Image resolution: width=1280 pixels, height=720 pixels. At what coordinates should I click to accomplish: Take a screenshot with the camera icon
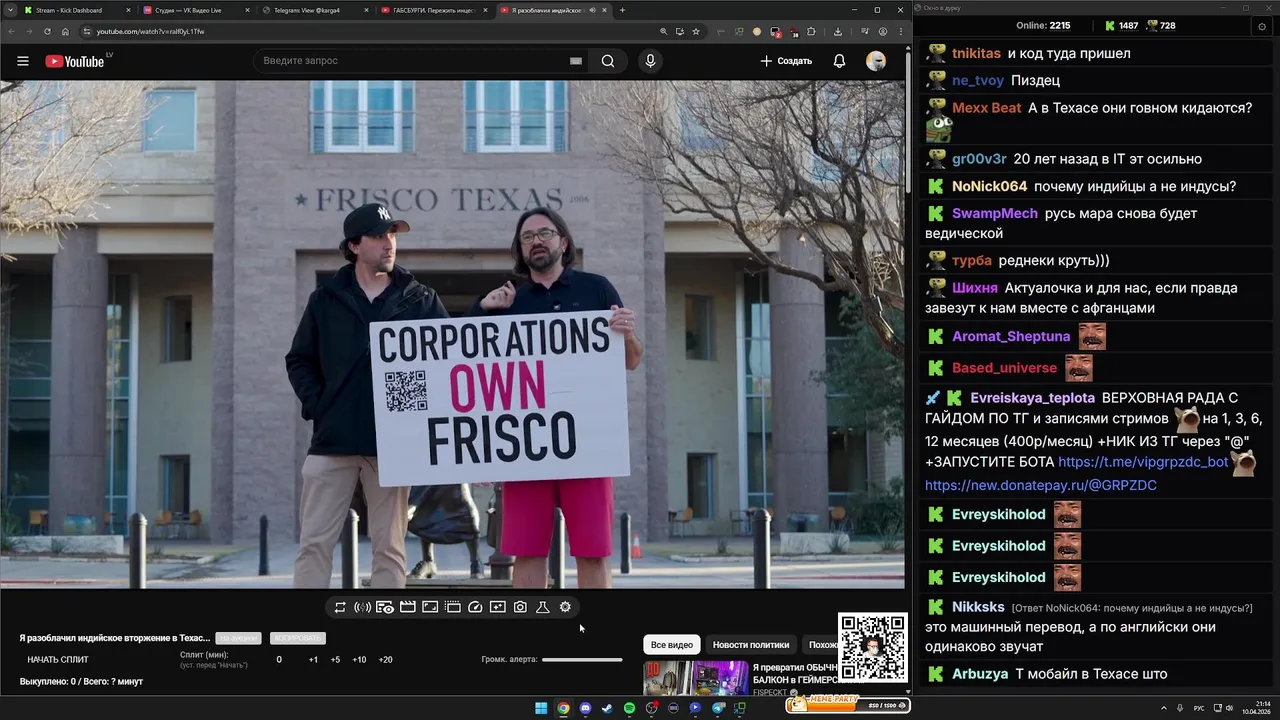pos(520,607)
